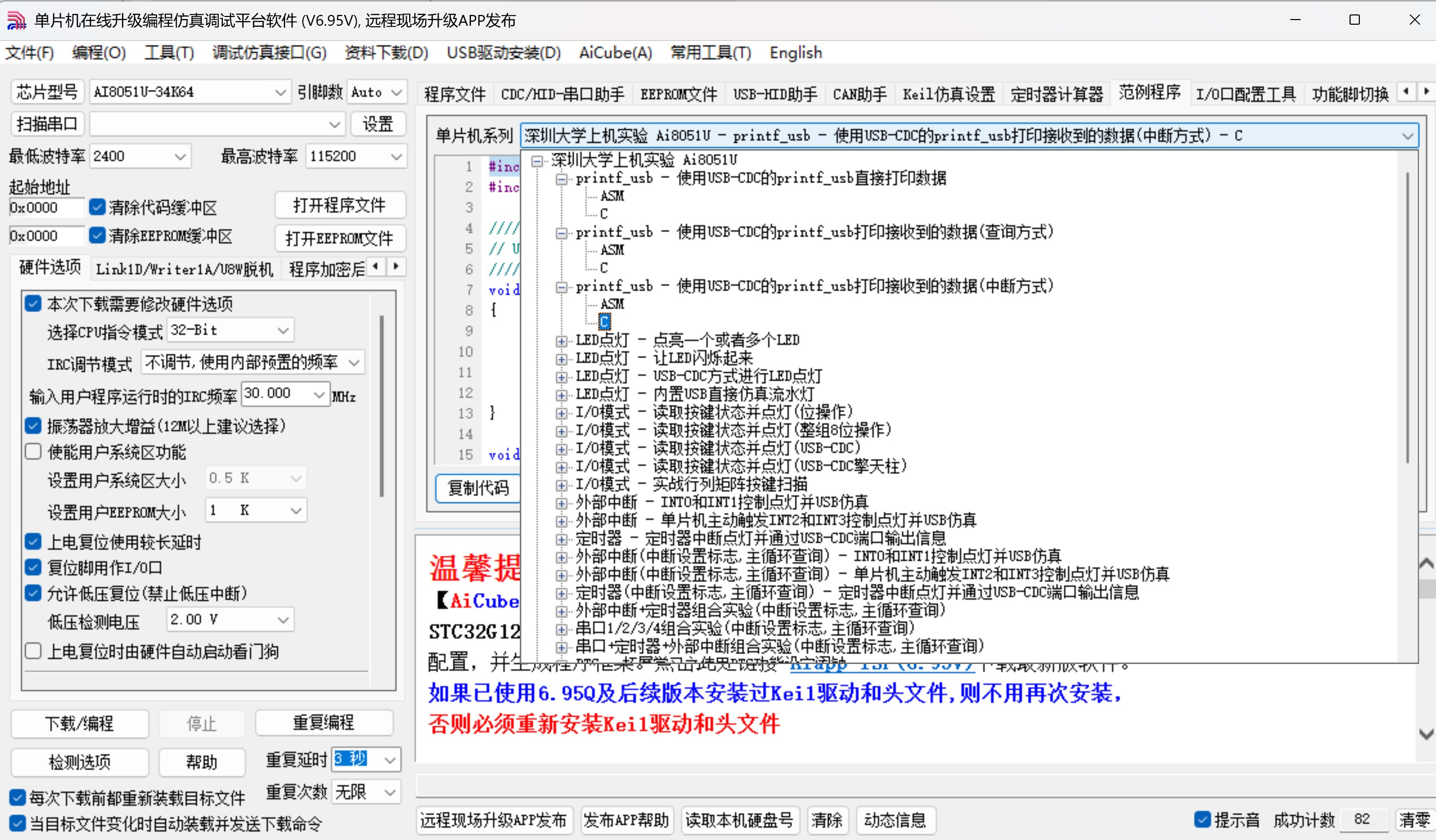Toggle 允许低压复位 checkbox
The height and width of the screenshot is (840, 1436).
tap(33, 593)
